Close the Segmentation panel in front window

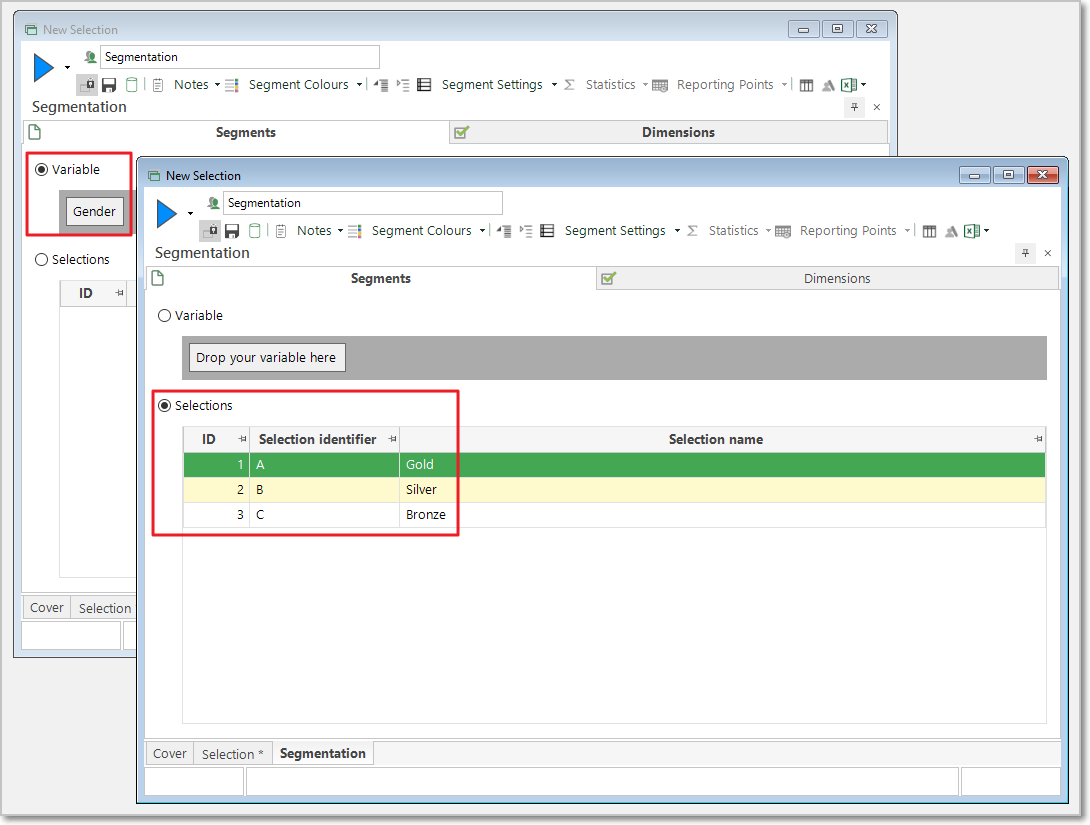[1048, 253]
